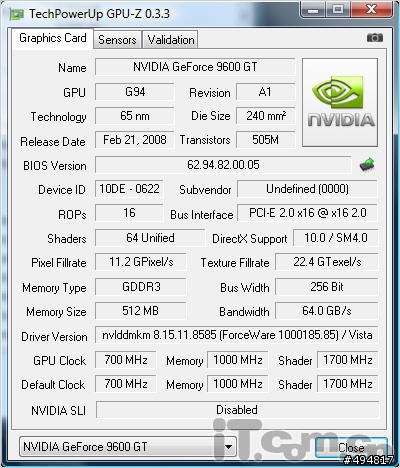The image size is (400, 468).
Task: Click the DirectX Support field 10.0 / SM4.0
Action: [x=336, y=238]
